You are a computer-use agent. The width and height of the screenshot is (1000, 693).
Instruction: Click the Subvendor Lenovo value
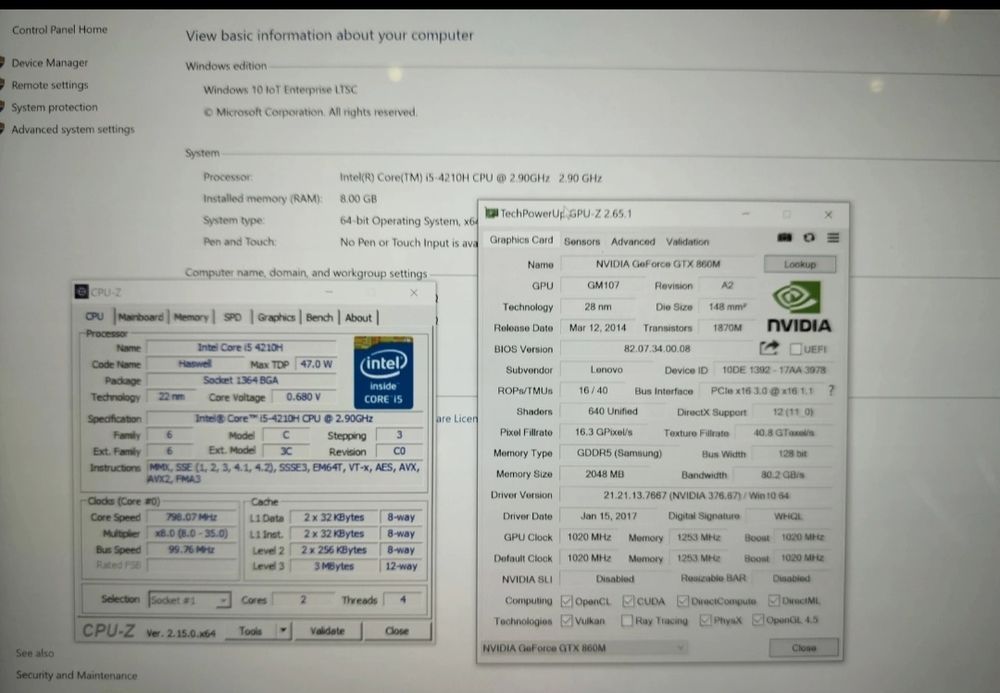606,370
